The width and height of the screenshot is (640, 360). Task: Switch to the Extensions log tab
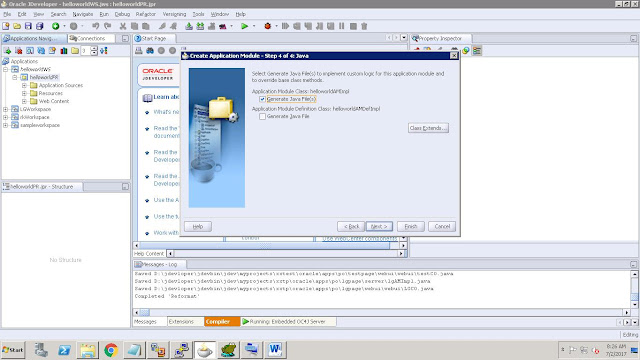(x=186, y=322)
